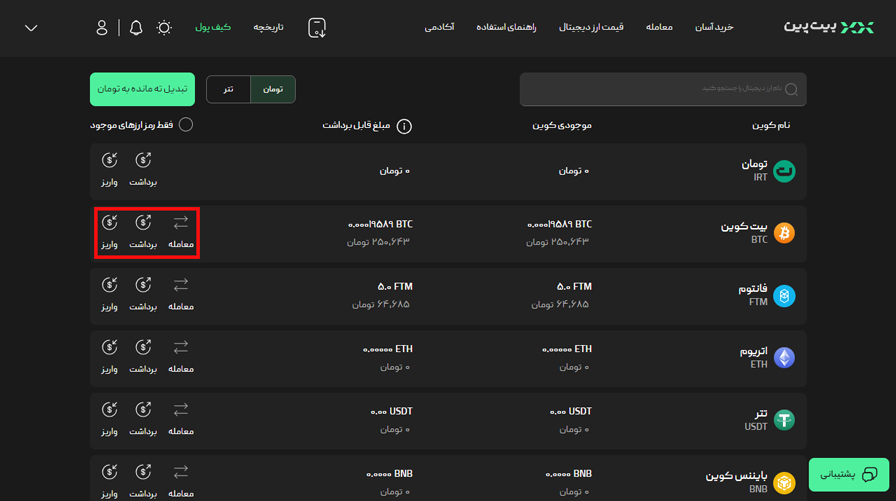Click the search magnifier icon
The width and height of the screenshot is (896, 501).
791,89
